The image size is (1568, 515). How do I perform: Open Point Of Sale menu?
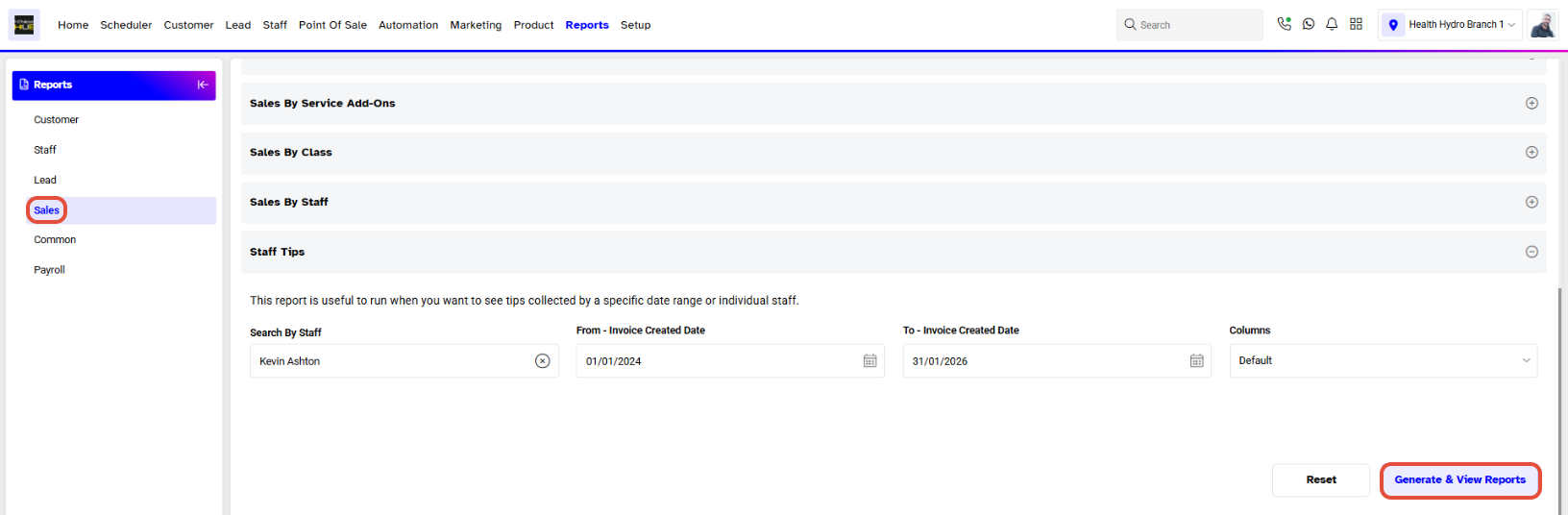[332, 25]
